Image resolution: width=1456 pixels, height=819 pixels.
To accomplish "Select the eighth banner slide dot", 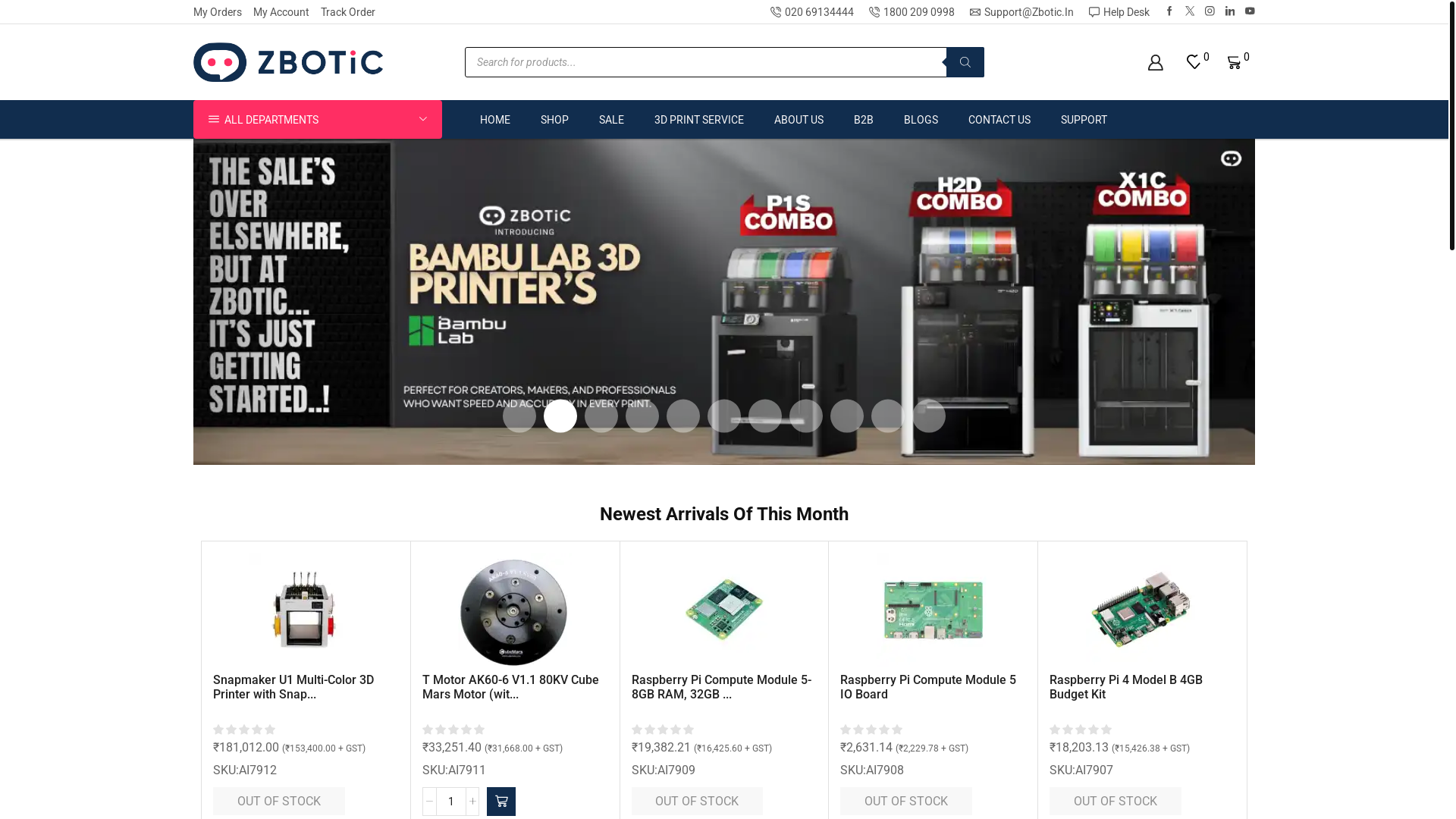I will (806, 416).
